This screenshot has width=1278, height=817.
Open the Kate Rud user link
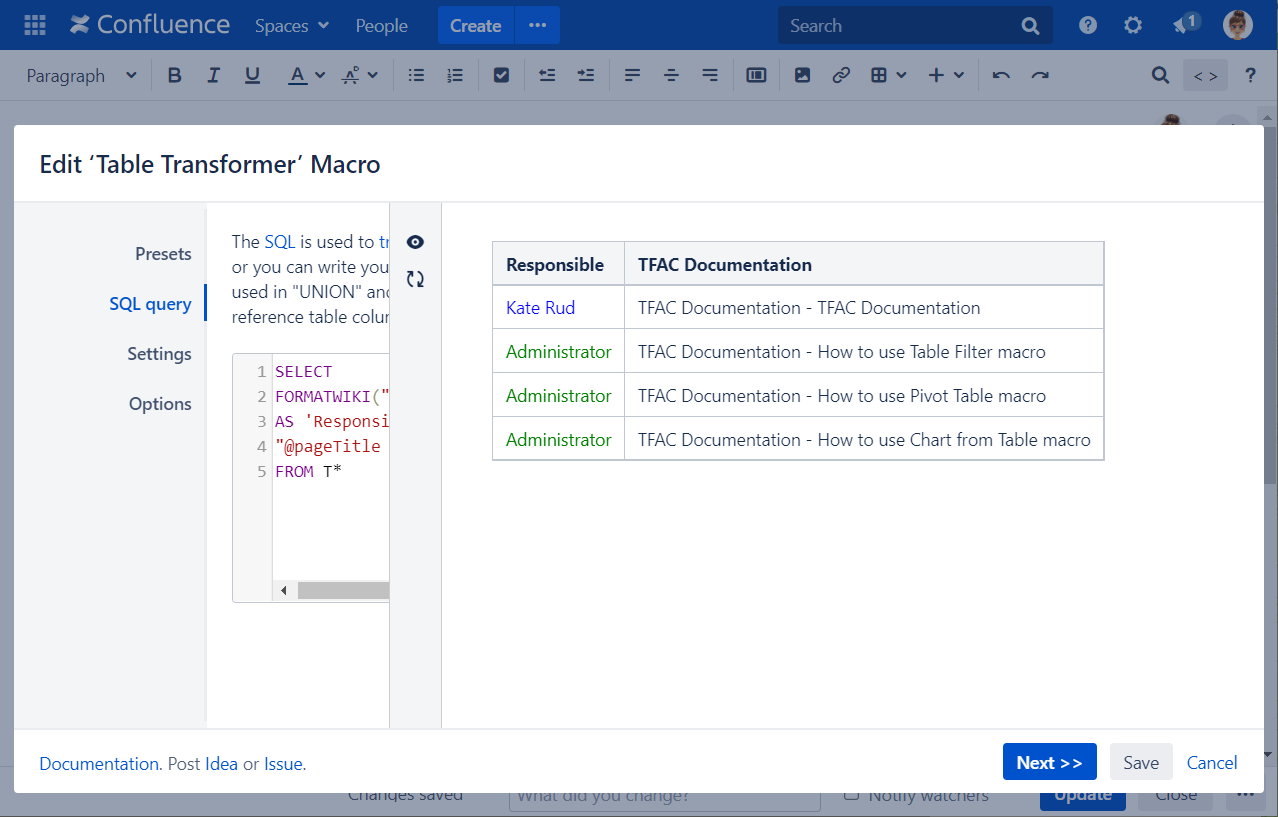pyautogui.click(x=540, y=308)
